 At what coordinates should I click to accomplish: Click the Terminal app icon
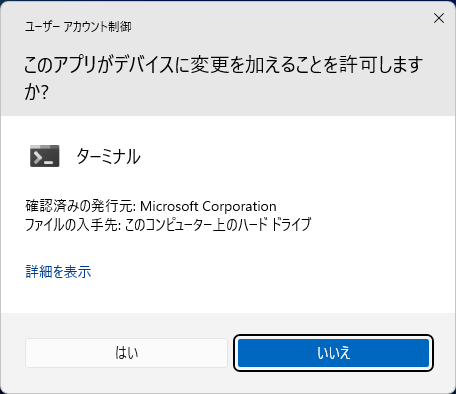tap(45, 156)
